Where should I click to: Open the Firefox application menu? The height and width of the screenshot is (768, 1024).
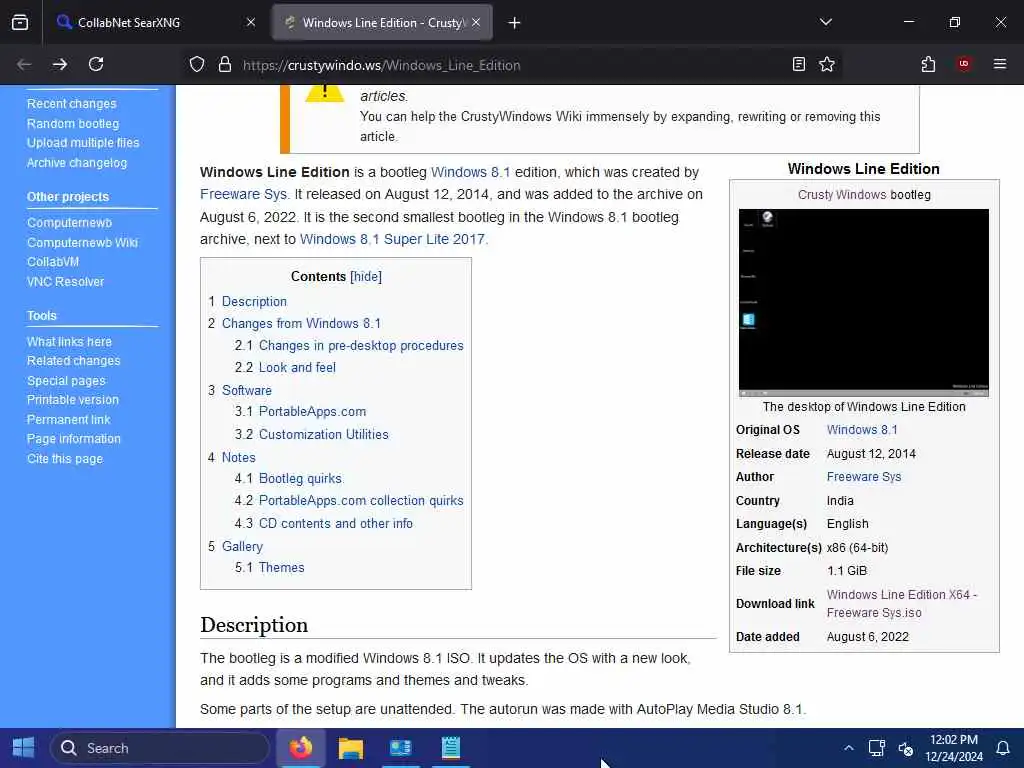999,64
